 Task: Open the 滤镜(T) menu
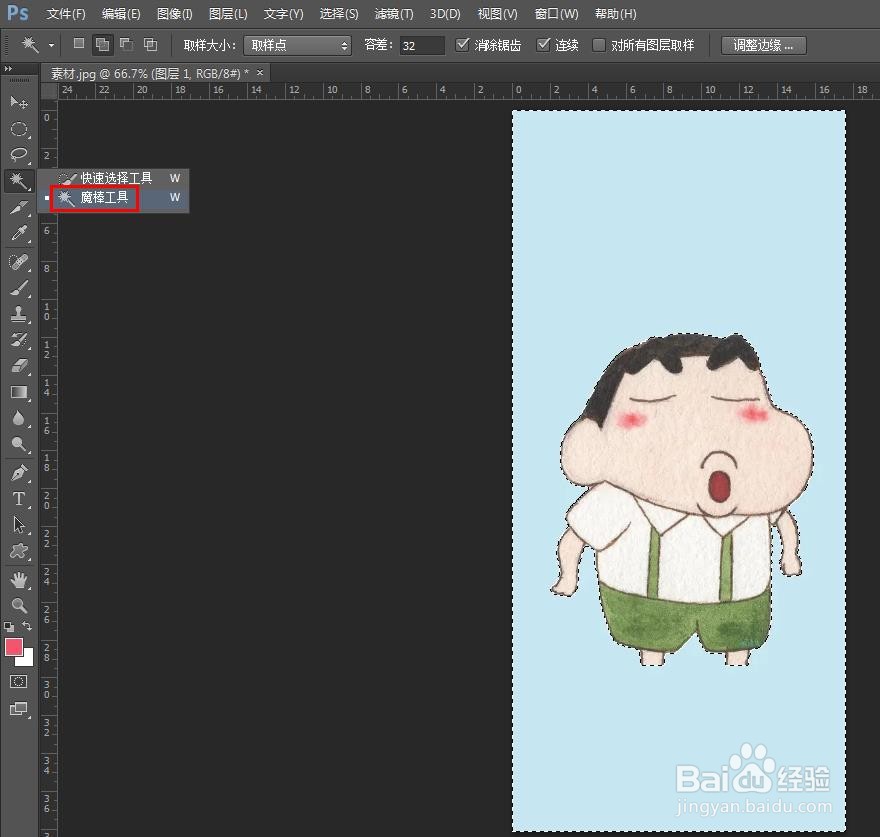click(x=393, y=13)
